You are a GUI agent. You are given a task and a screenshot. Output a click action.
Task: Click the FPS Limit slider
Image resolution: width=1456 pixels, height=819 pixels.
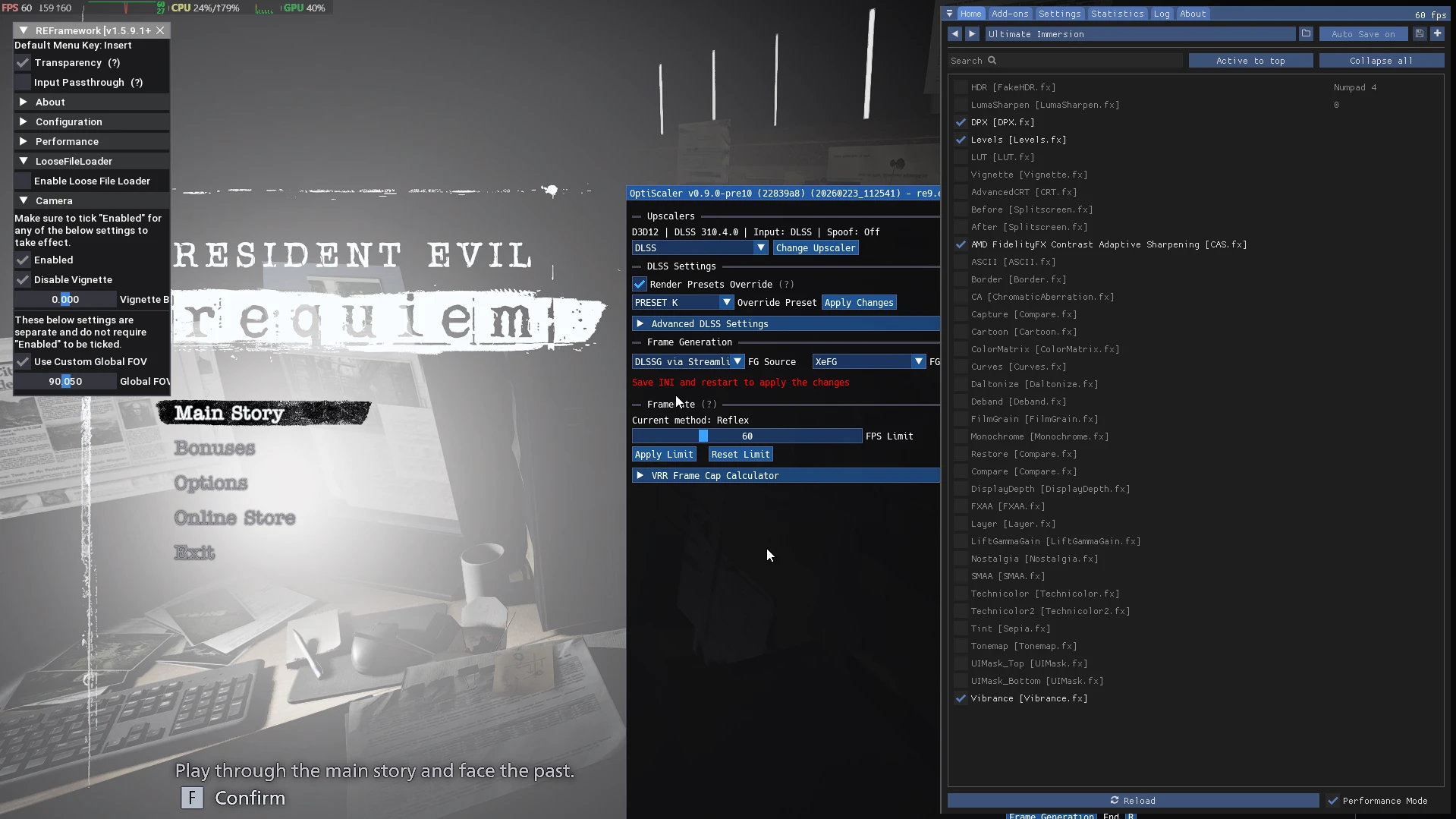[x=747, y=436]
